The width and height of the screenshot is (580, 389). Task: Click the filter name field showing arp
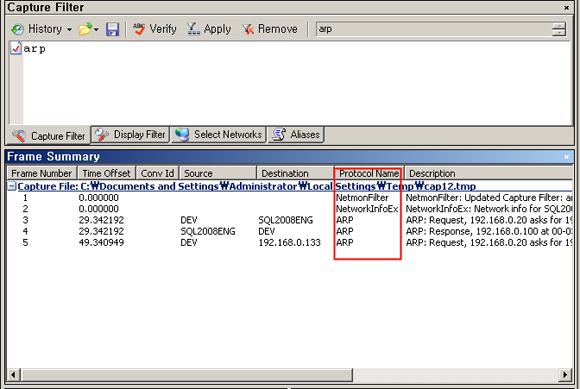[434, 29]
